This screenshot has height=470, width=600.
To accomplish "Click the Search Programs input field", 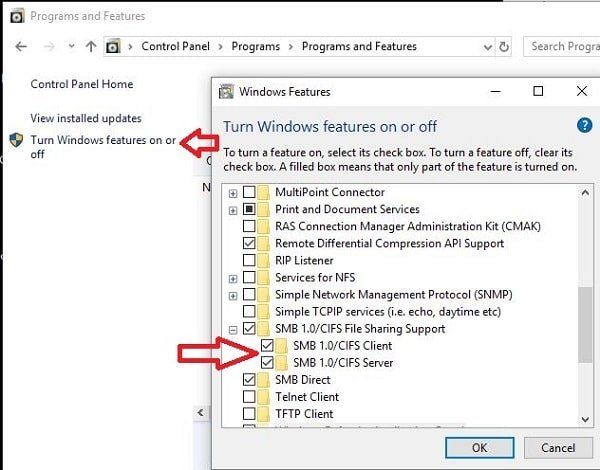I will tap(560, 46).
